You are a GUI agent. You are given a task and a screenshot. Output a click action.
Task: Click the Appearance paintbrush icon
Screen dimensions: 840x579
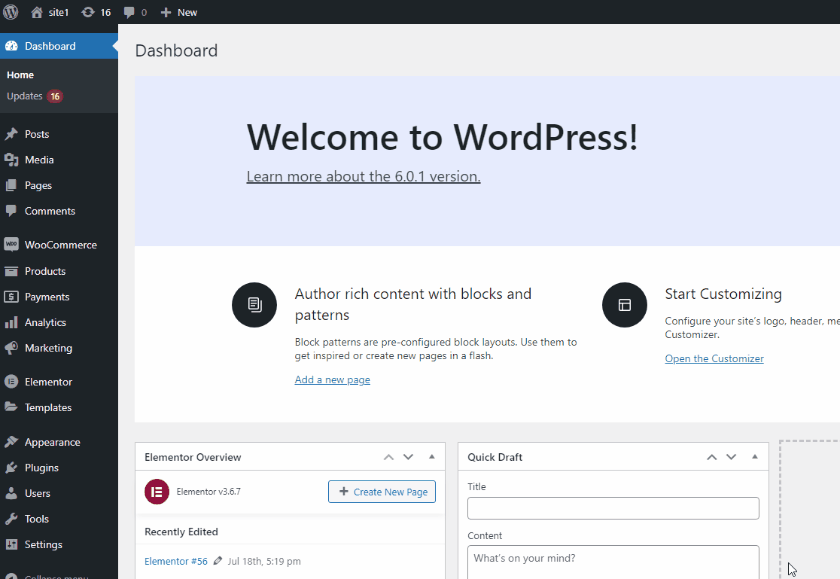tap(11, 442)
